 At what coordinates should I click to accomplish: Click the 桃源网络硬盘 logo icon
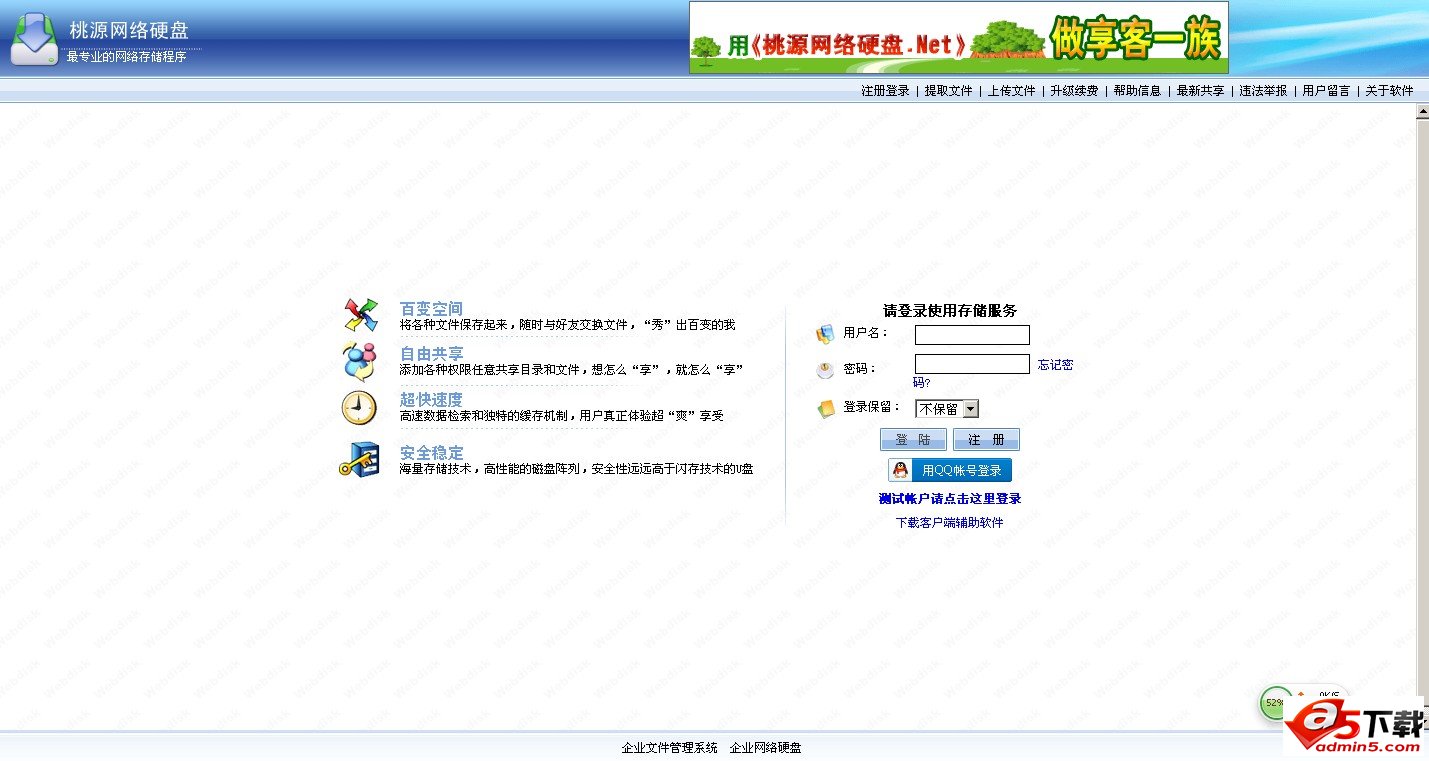coord(34,39)
